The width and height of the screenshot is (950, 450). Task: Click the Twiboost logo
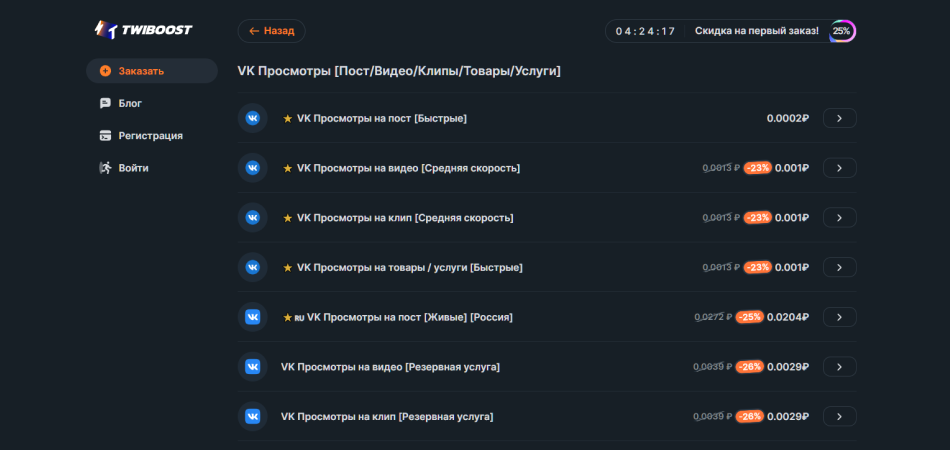[x=144, y=30]
